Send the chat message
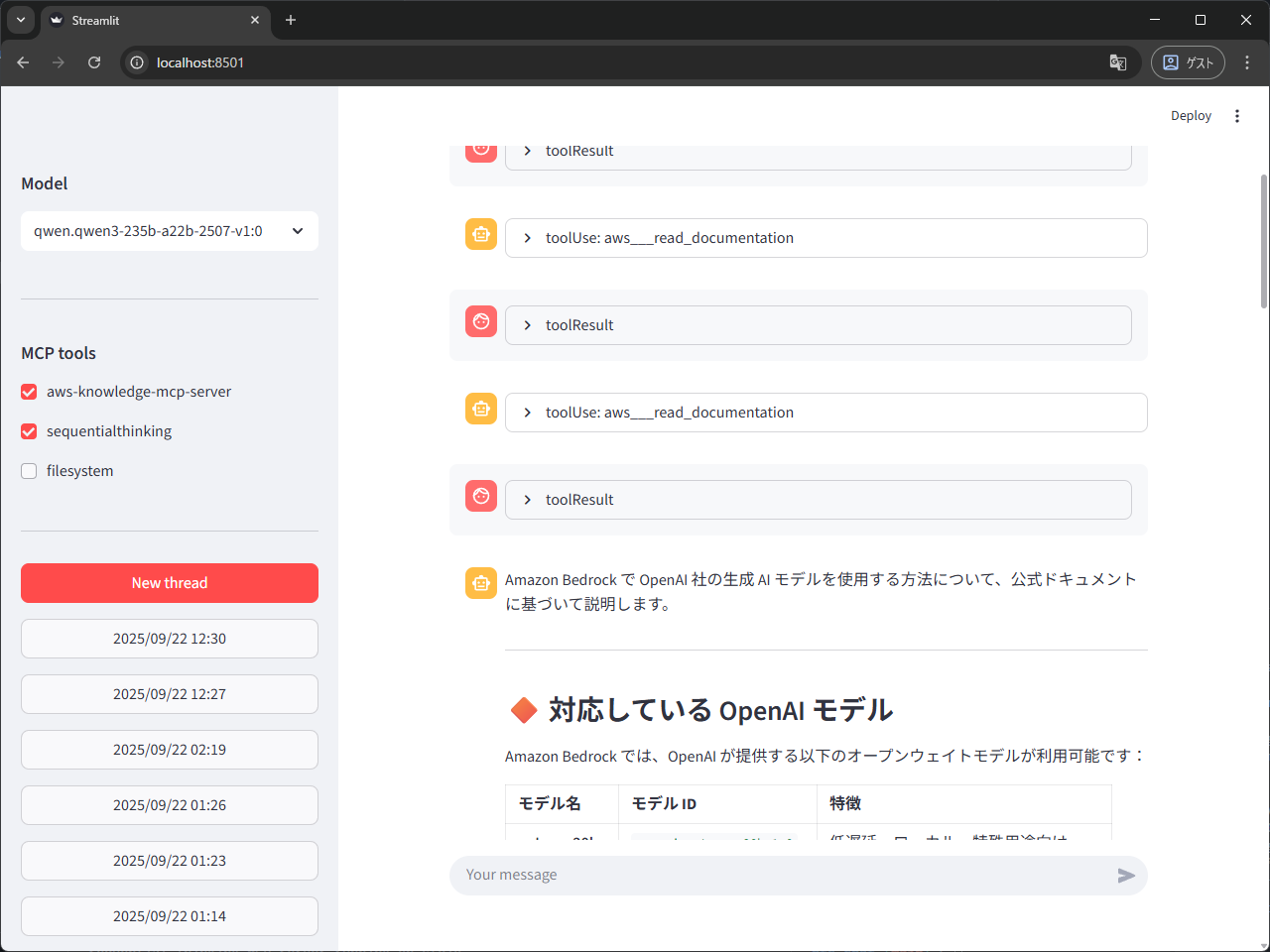The image size is (1270, 952). [x=1126, y=875]
